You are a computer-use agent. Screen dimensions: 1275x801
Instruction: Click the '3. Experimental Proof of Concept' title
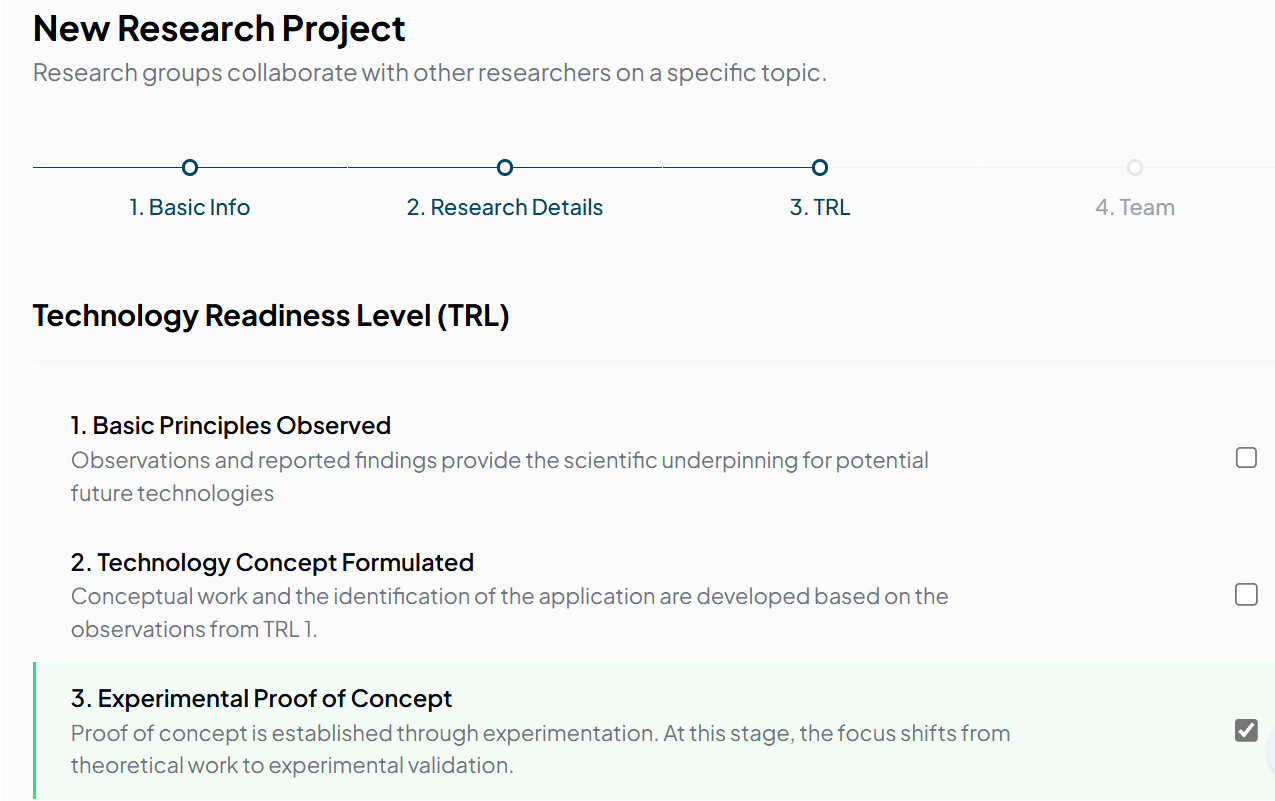(x=262, y=699)
